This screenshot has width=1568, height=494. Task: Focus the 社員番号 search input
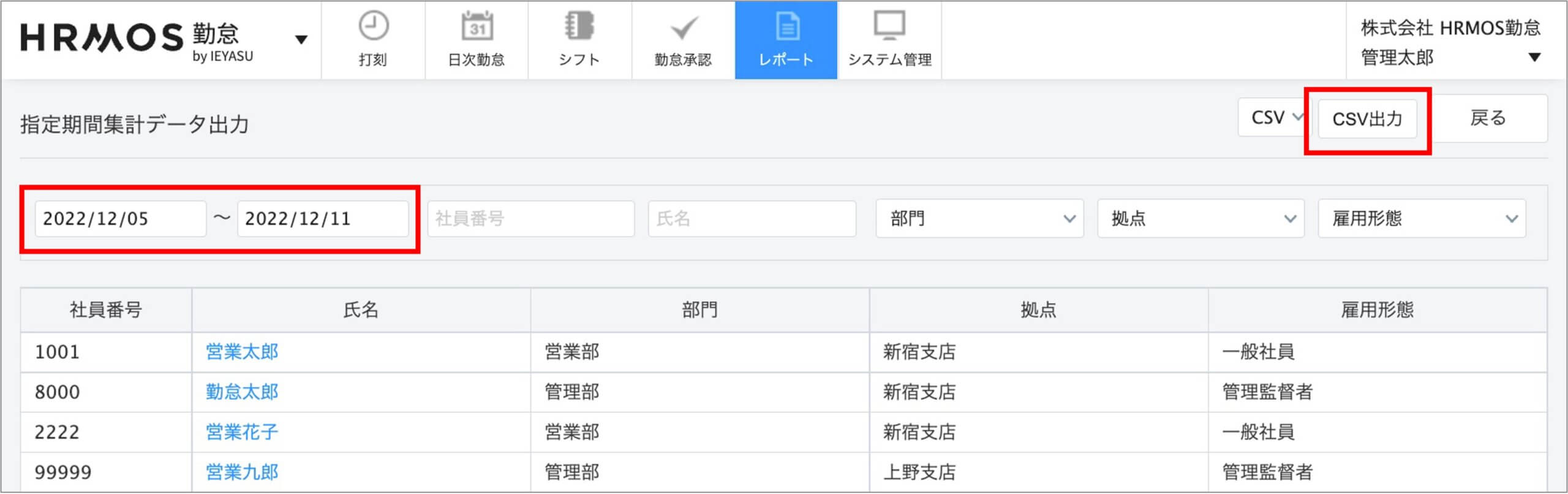[530, 219]
